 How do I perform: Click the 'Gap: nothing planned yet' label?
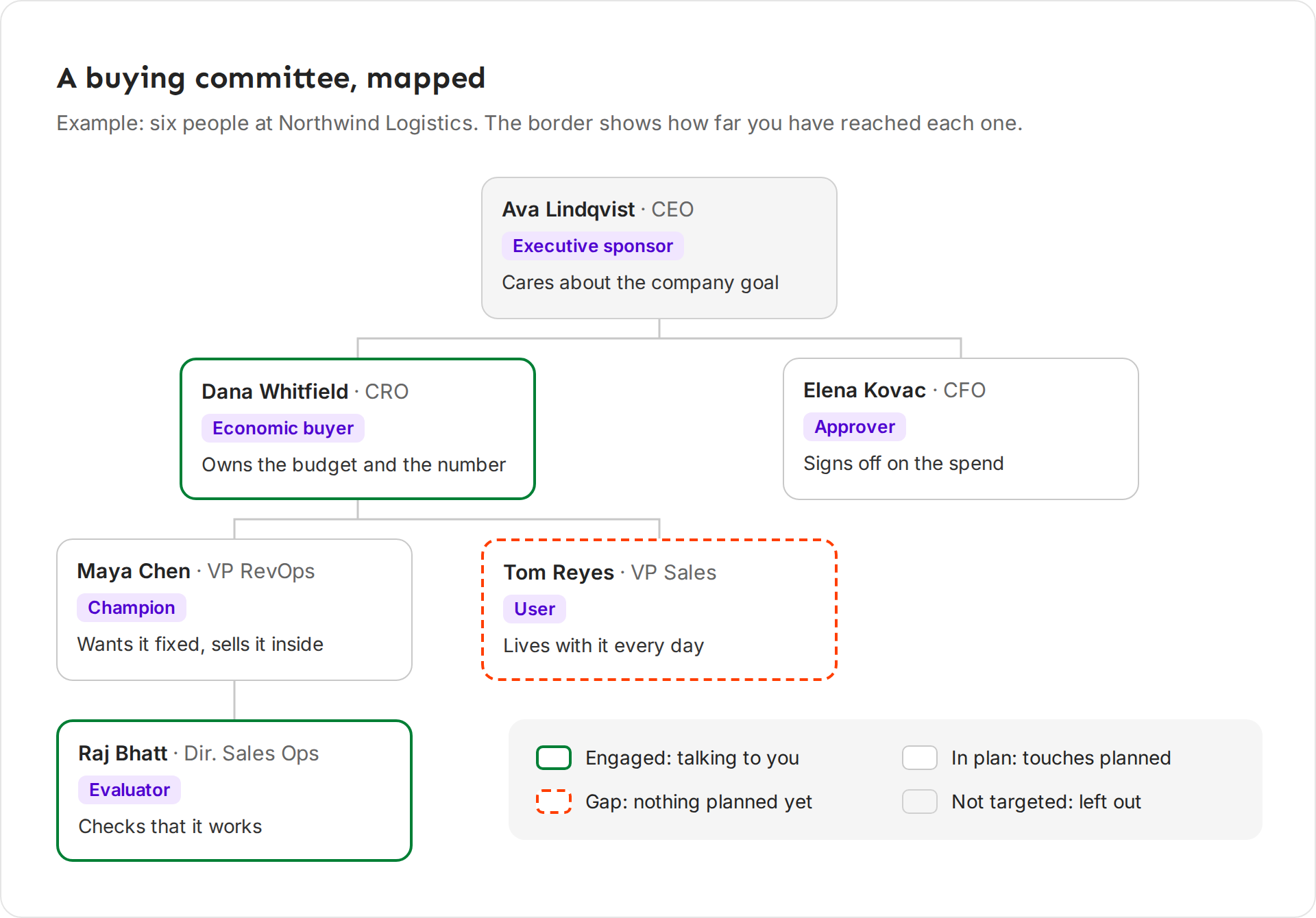point(698,802)
